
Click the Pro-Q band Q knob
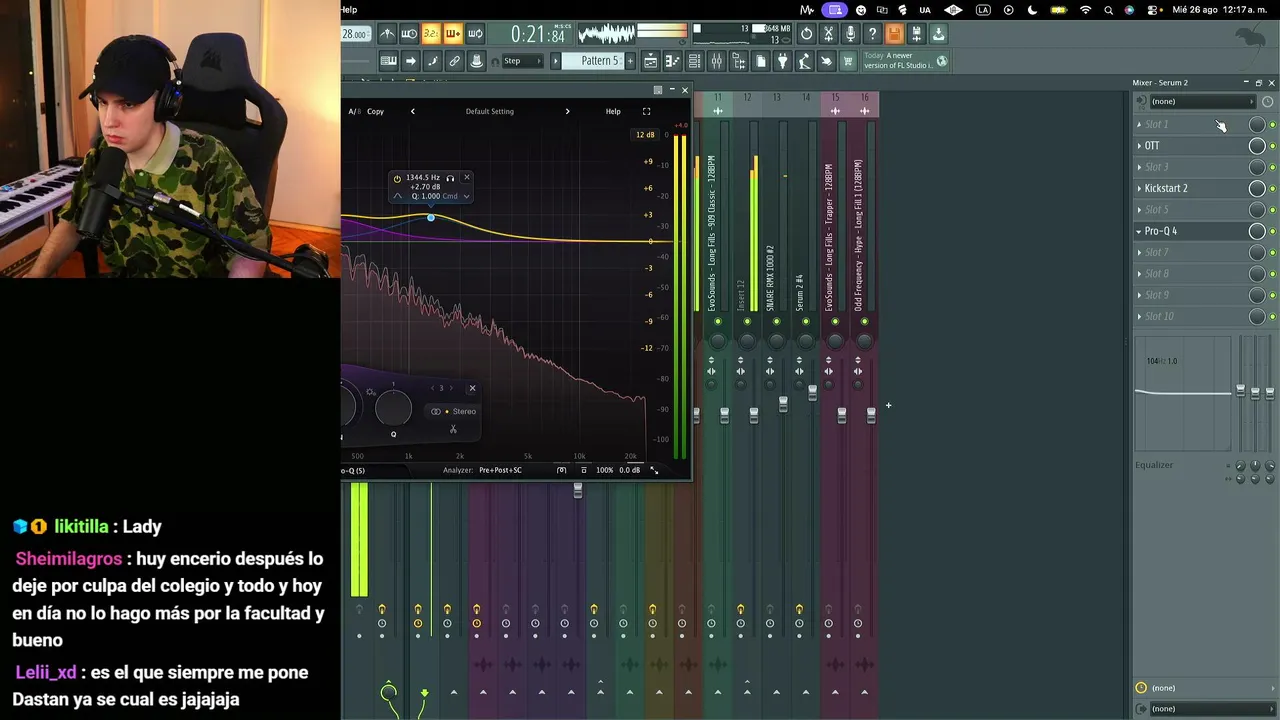[393, 406]
